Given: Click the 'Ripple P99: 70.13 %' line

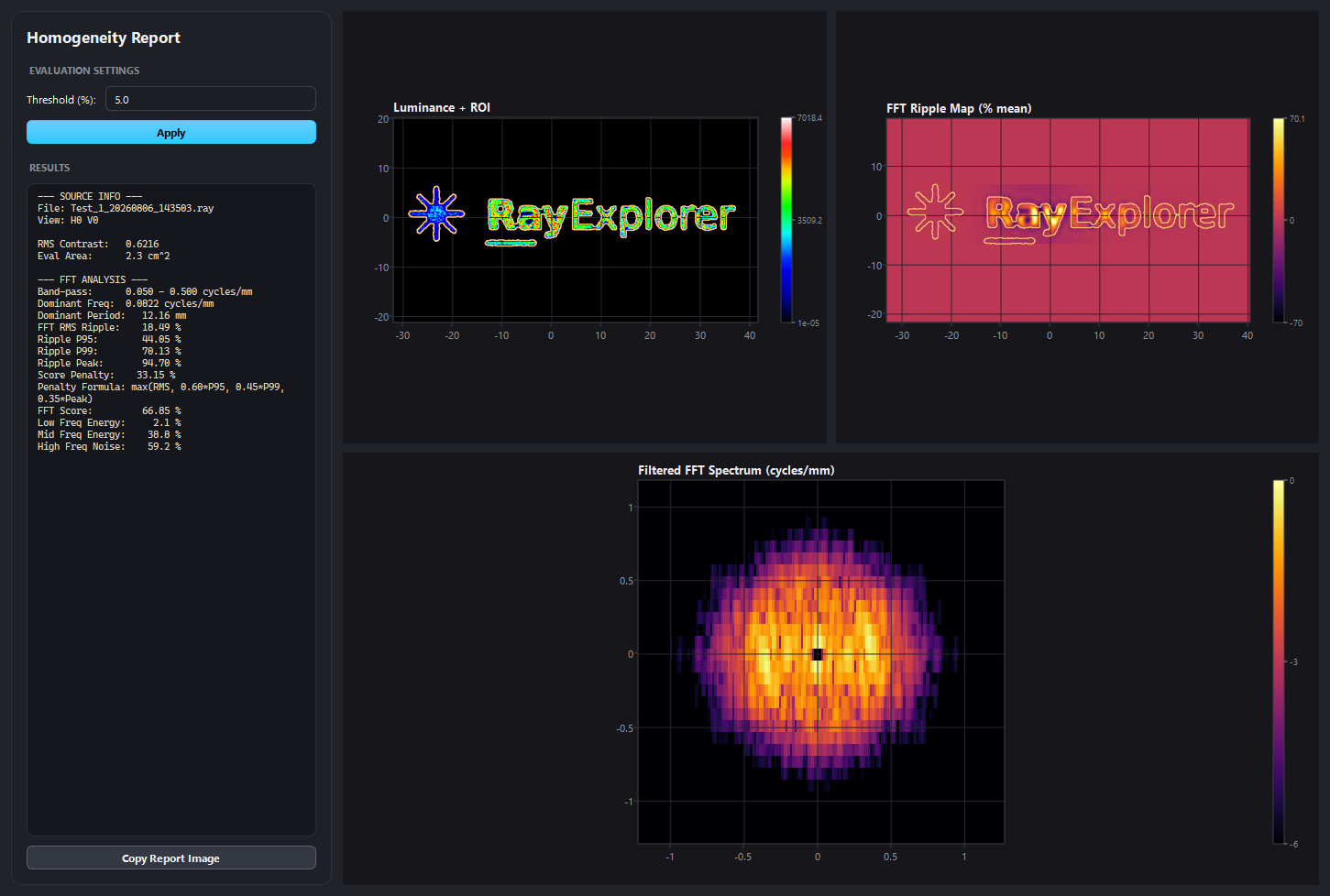Looking at the screenshot, I should click(x=109, y=351).
